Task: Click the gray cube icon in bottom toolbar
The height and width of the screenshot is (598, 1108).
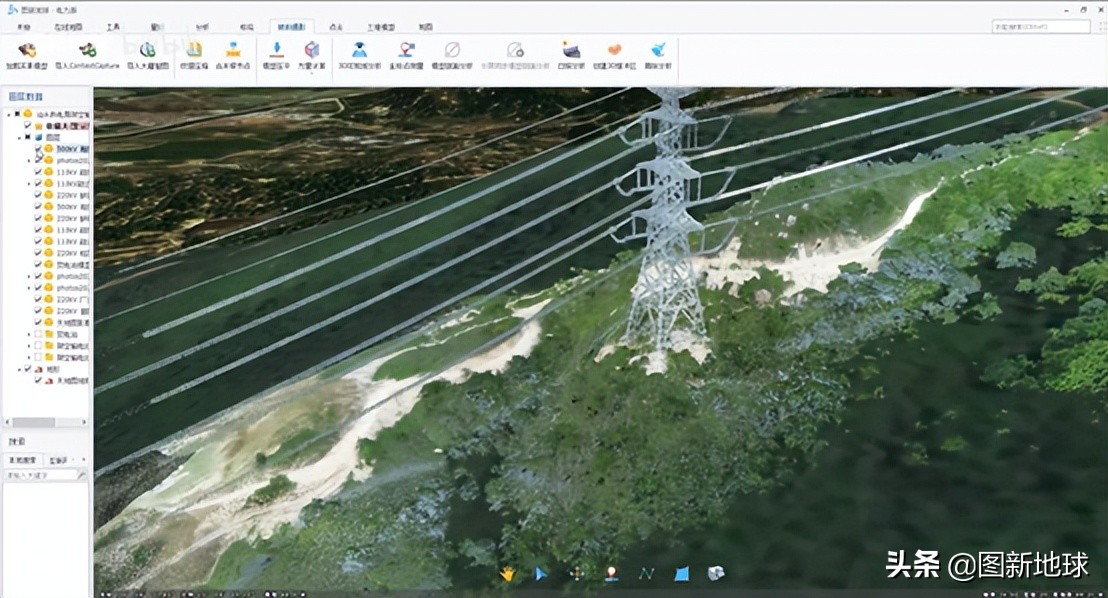Action: (715, 573)
